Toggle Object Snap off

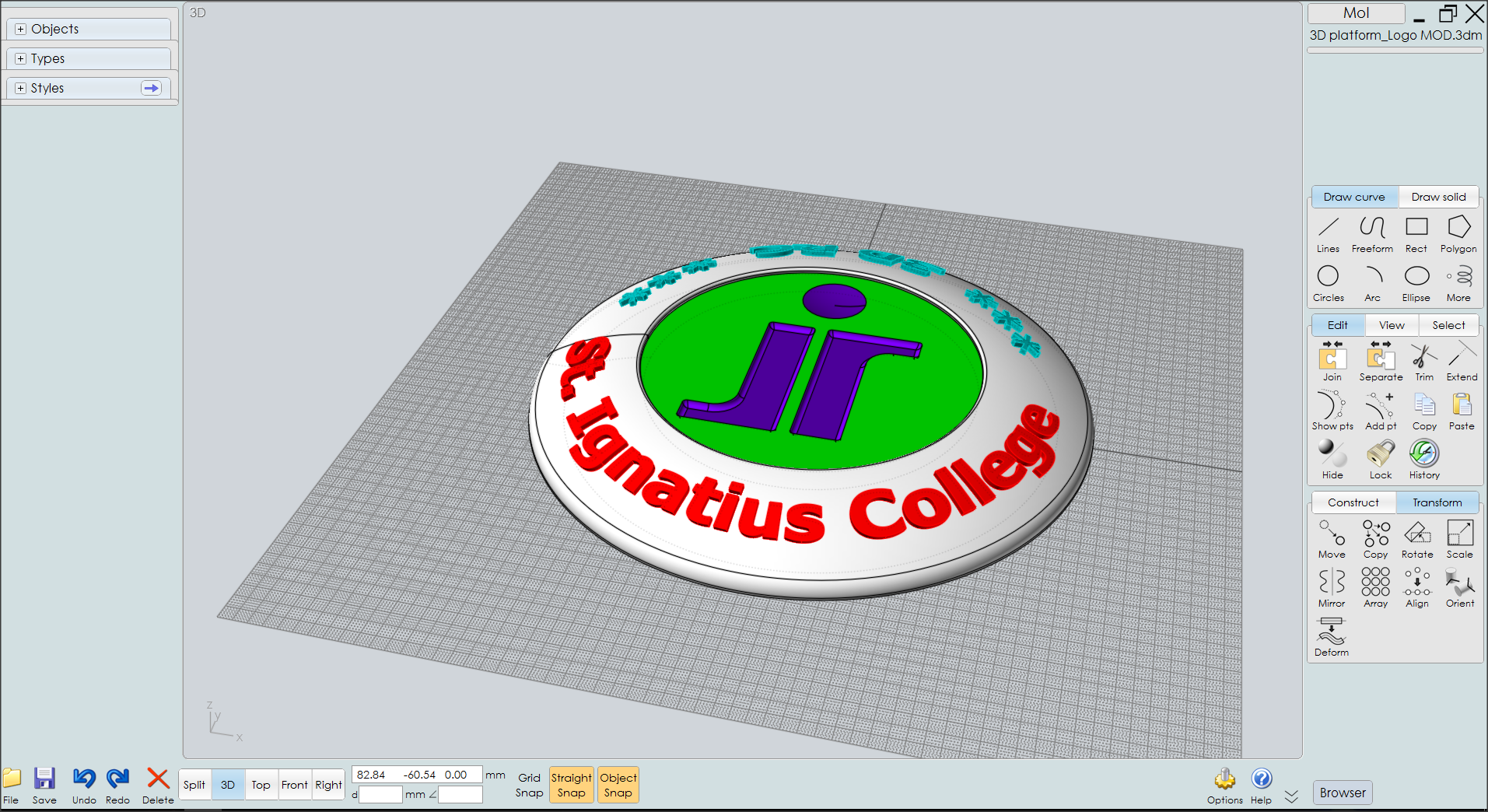(x=618, y=785)
